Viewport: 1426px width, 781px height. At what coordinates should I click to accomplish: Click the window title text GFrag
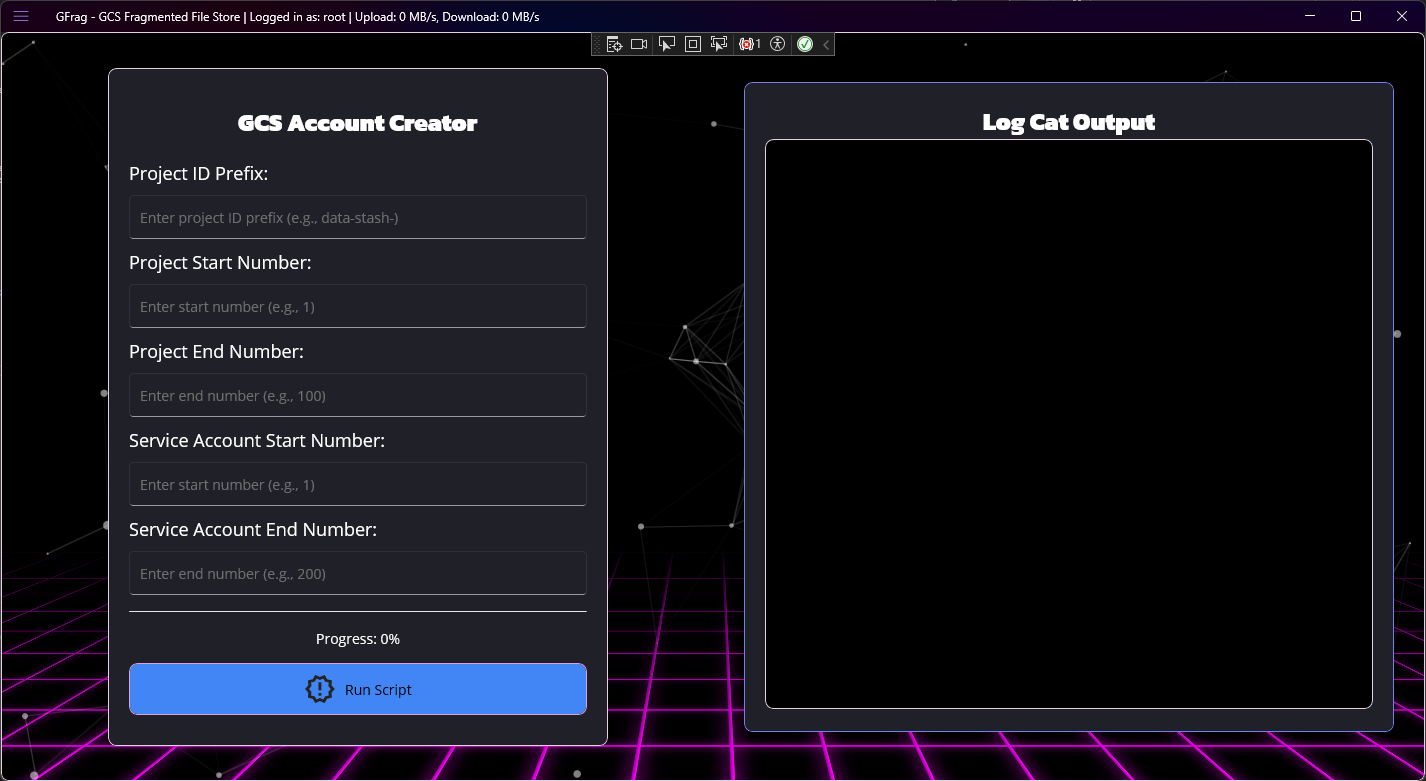coord(298,16)
